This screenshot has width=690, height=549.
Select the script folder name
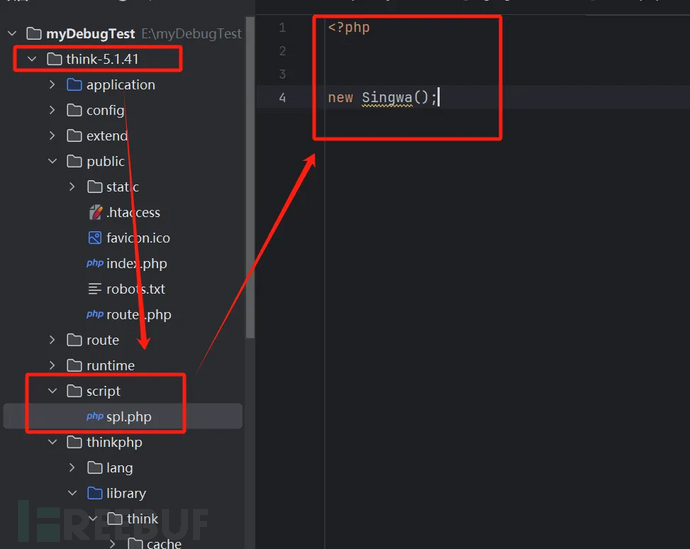[103, 391]
